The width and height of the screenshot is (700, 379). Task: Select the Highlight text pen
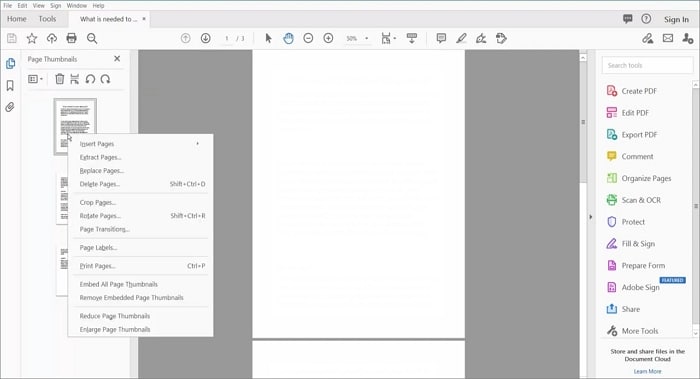tap(461, 38)
